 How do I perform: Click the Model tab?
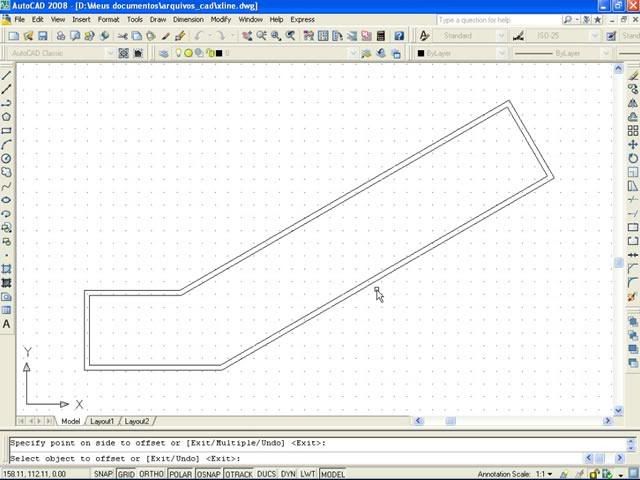click(x=71, y=421)
